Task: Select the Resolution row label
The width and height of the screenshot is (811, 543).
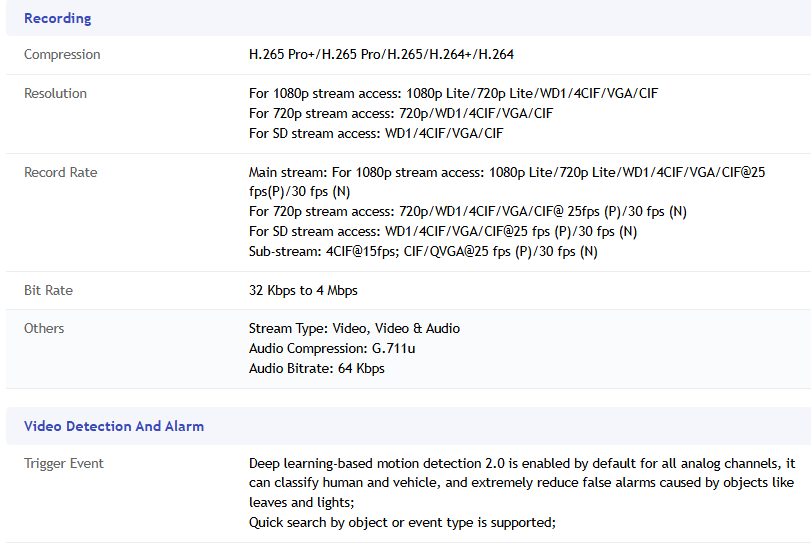Action: click(55, 93)
